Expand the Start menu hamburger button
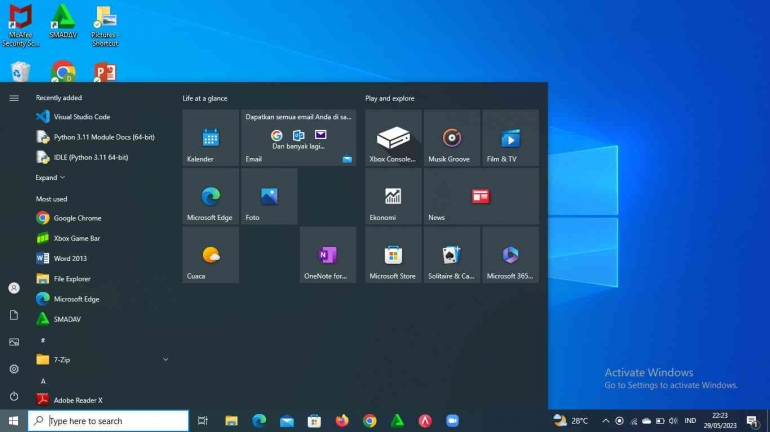770x432 pixels. pyautogui.click(x=14, y=98)
